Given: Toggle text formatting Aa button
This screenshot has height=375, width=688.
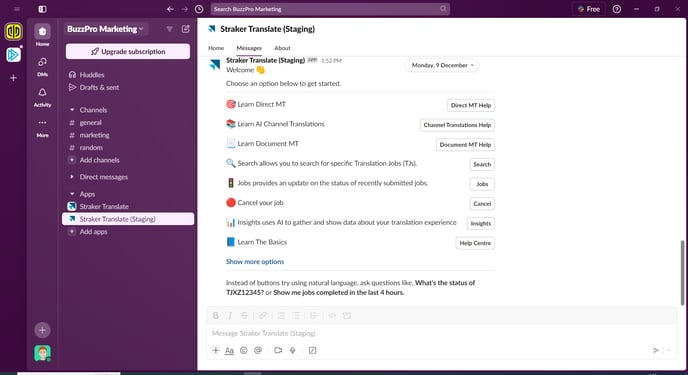Looking at the screenshot, I should pos(229,350).
